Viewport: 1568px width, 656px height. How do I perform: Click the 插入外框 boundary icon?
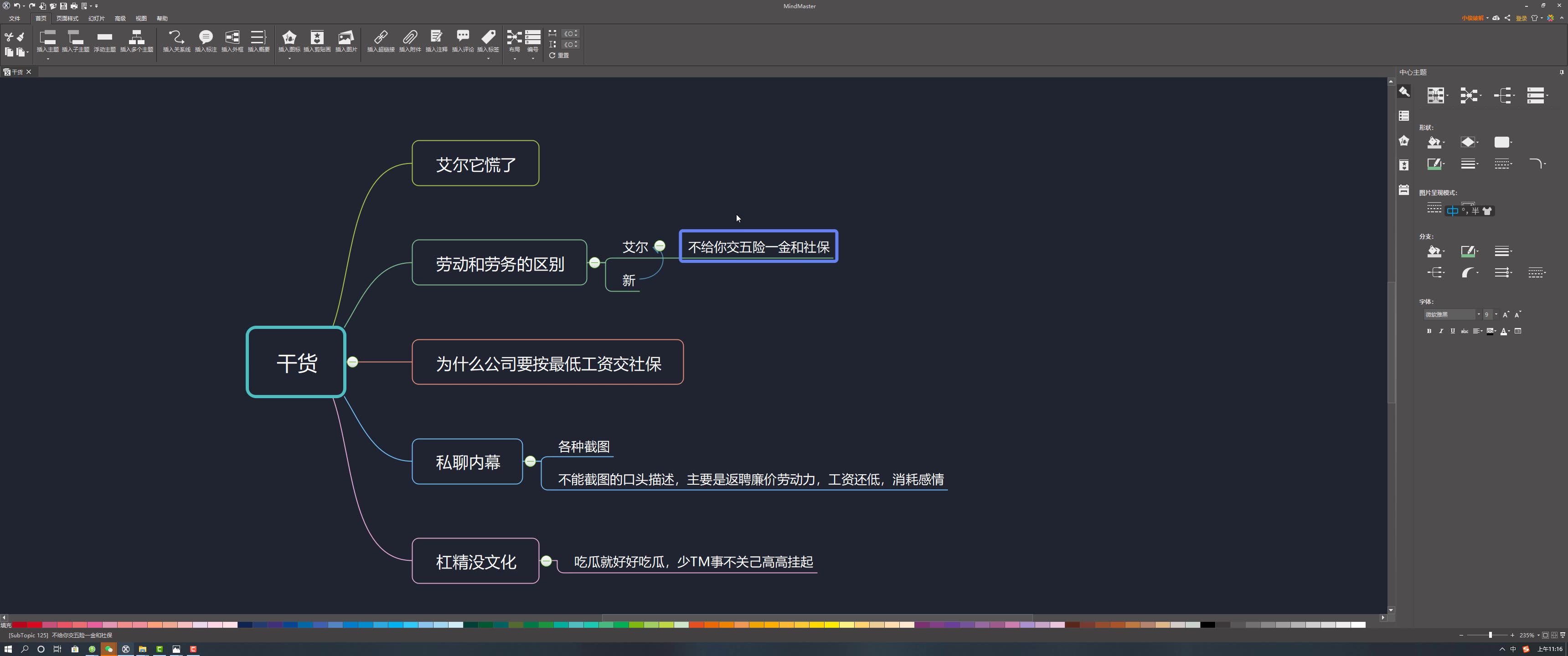pyautogui.click(x=232, y=38)
